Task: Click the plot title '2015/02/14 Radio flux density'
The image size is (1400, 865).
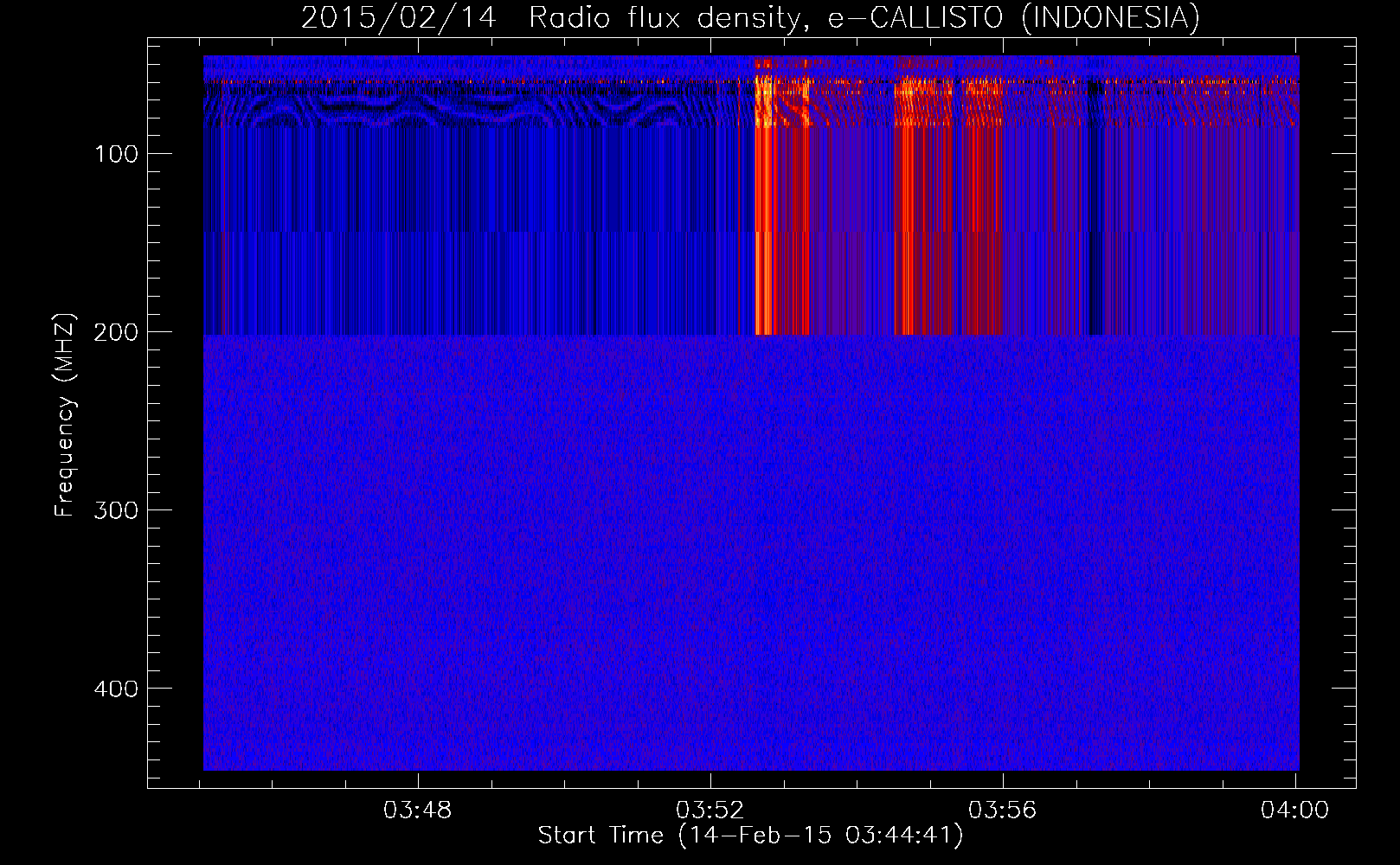Action: [x=750, y=17]
